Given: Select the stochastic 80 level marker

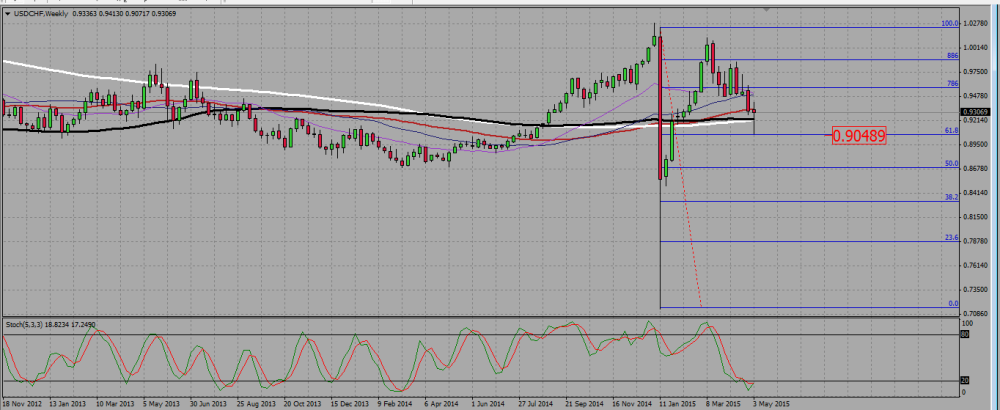Looking at the screenshot, I should tap(965, 333).
